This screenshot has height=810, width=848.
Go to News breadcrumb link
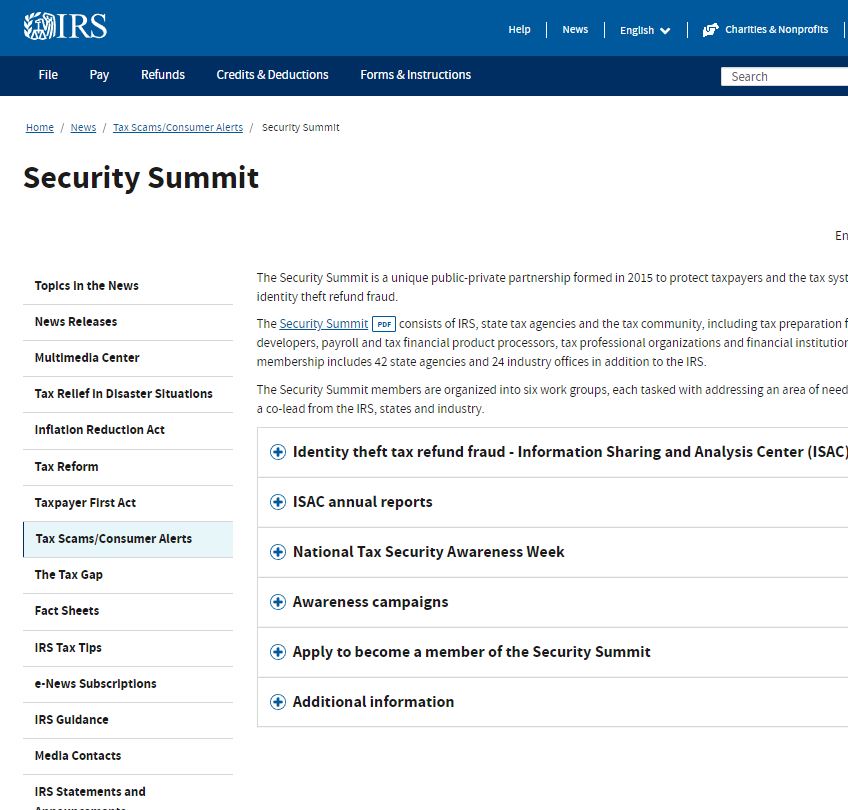point(83,128)
